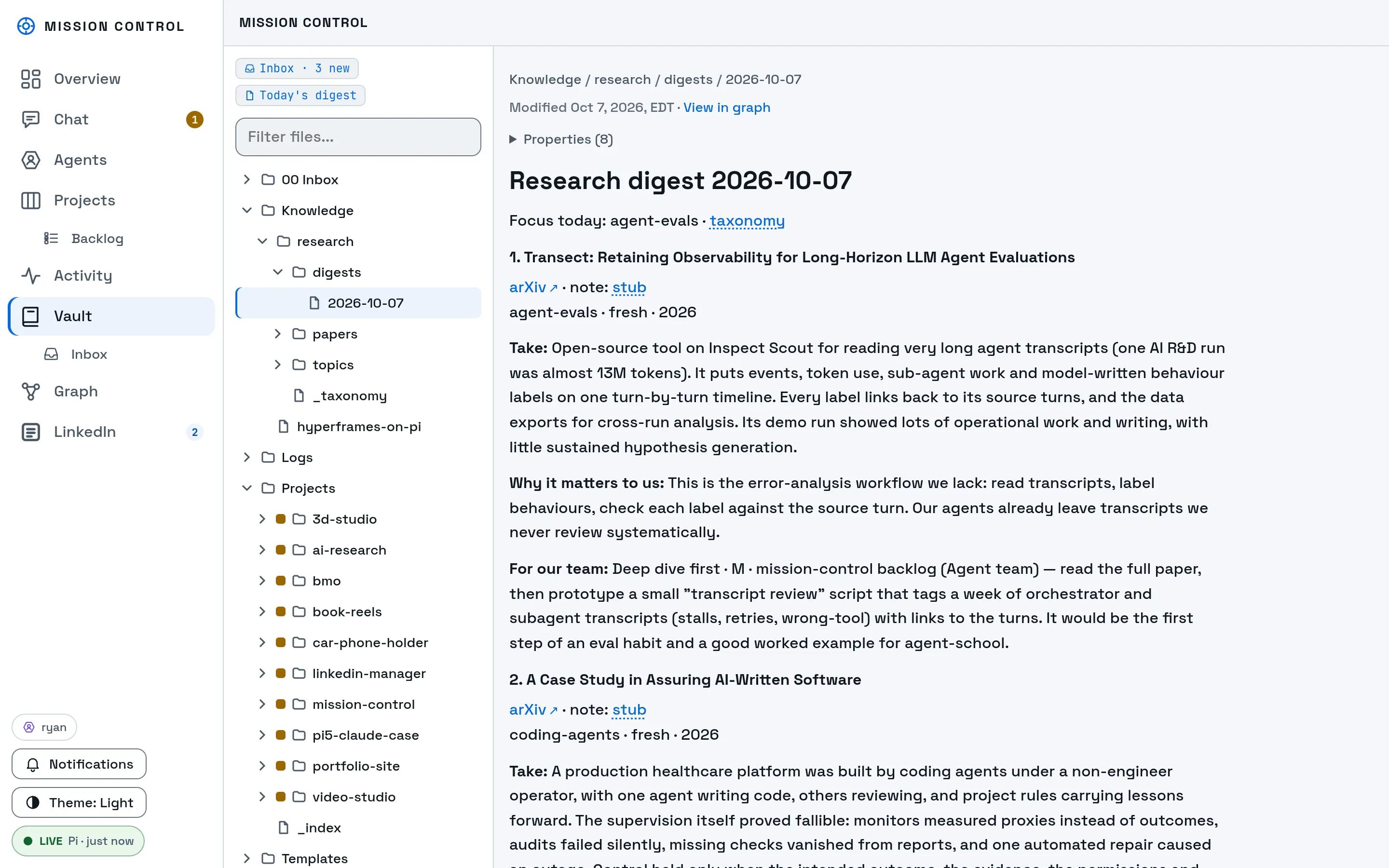Screen dimensions: 1389x868
Task: Expand the Logs folder chevron
Action: pos(246,458)
